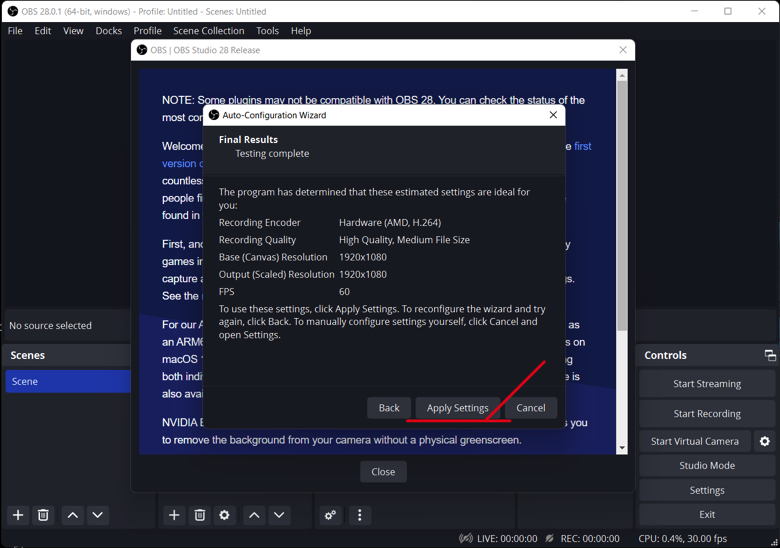Click the 'High Quality, Medium File Size' value
This screenshot has height=548, width=780.
(x=404, y=240)
